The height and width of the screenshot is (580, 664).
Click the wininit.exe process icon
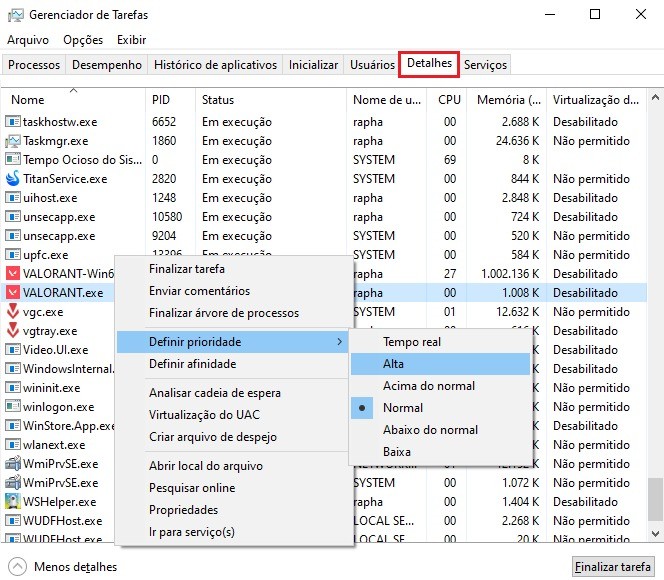13,388
